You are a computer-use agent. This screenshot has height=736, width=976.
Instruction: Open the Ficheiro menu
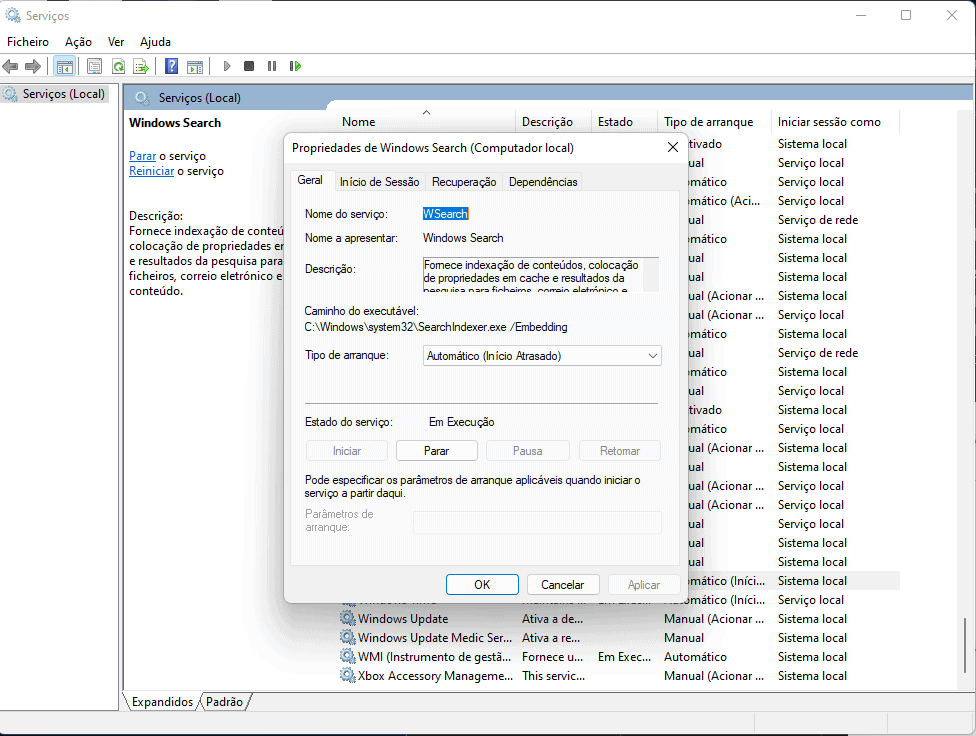(28, 42)
